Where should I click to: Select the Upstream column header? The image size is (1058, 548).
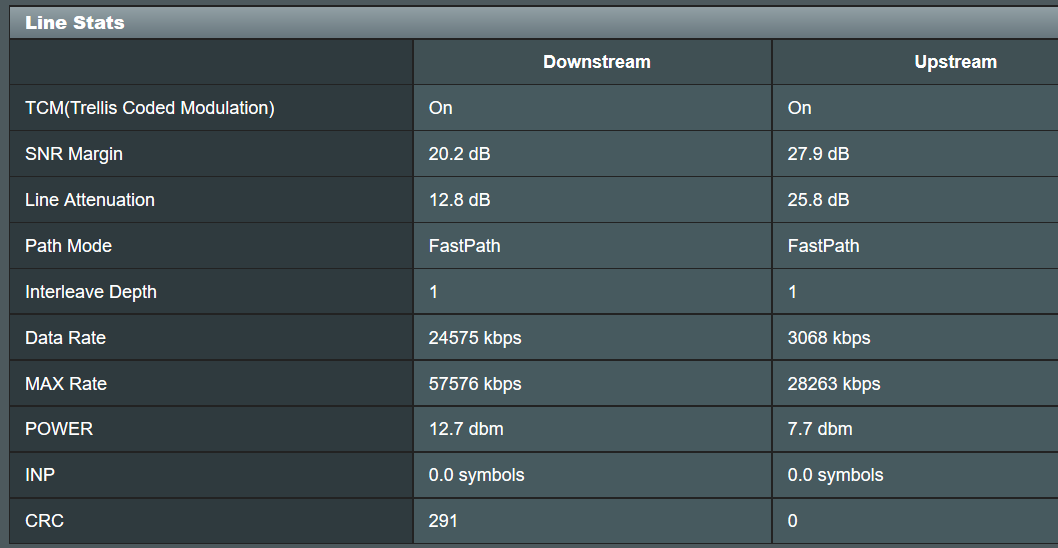955,62
